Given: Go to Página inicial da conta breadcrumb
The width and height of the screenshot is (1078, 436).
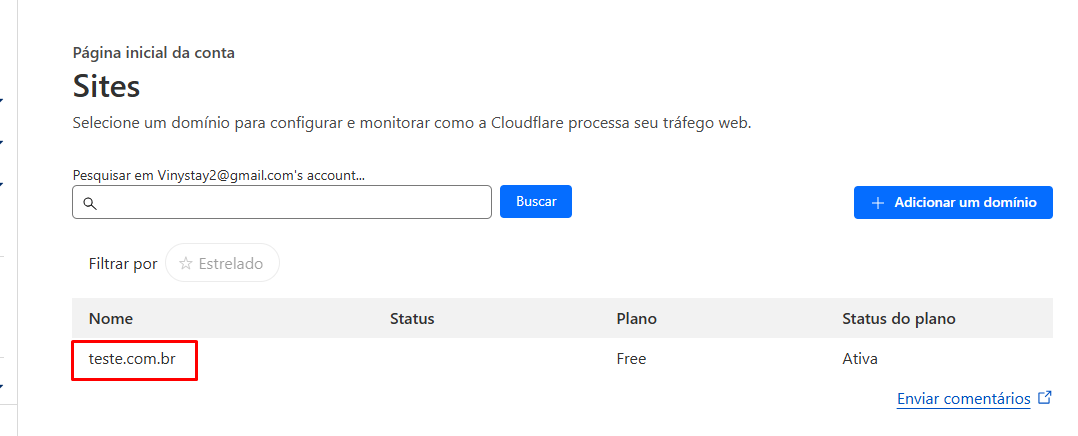Looking at the screenshot, I should point(153,53).
